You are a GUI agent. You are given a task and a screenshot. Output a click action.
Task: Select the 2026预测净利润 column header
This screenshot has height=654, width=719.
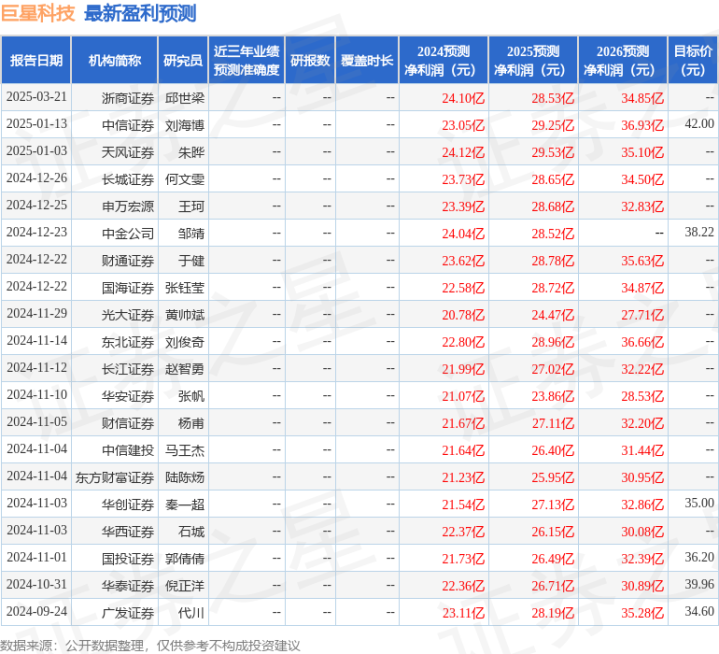click(x=623, y=60)
